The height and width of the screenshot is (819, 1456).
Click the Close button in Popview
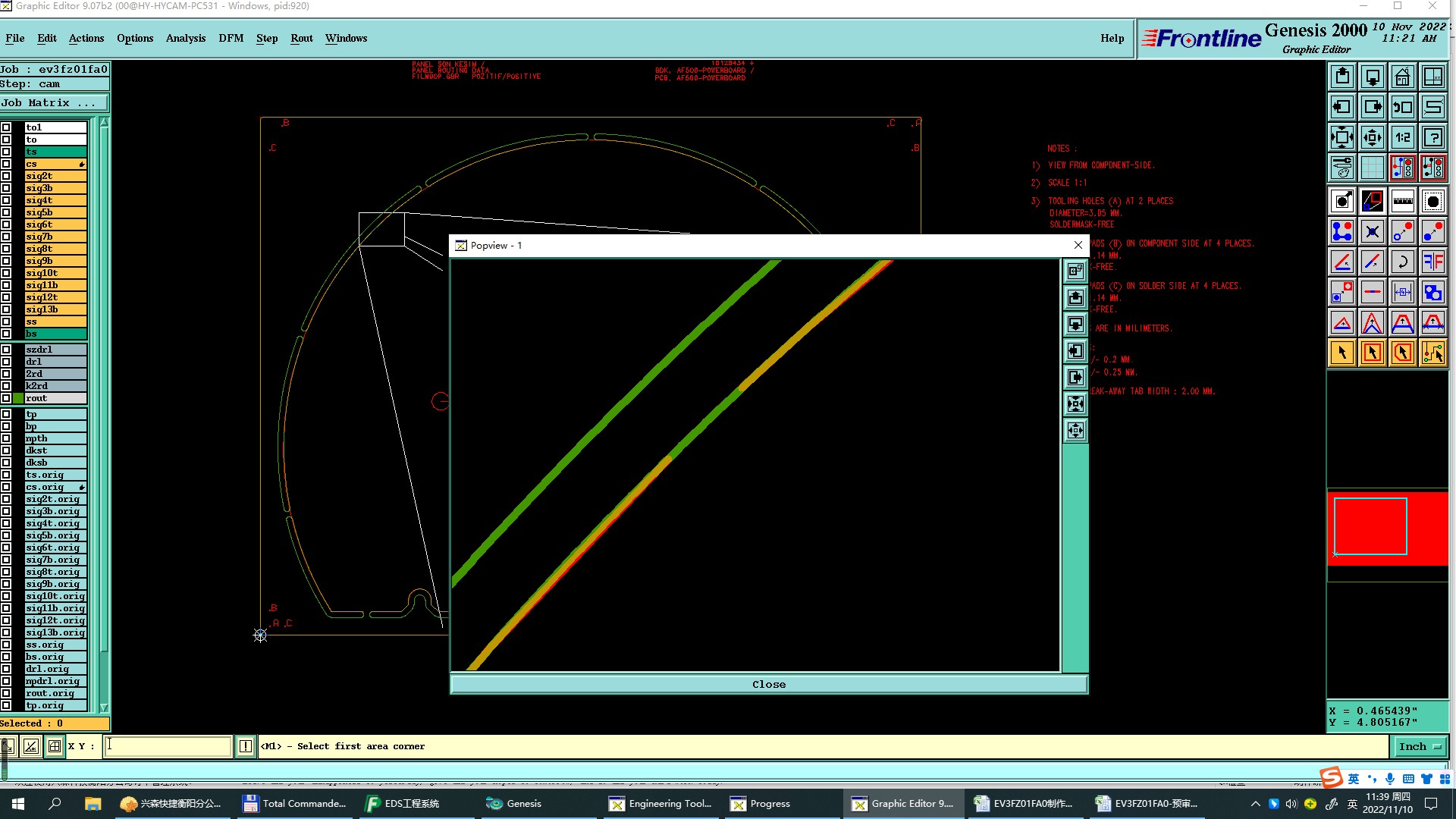[x=768, y=684]
